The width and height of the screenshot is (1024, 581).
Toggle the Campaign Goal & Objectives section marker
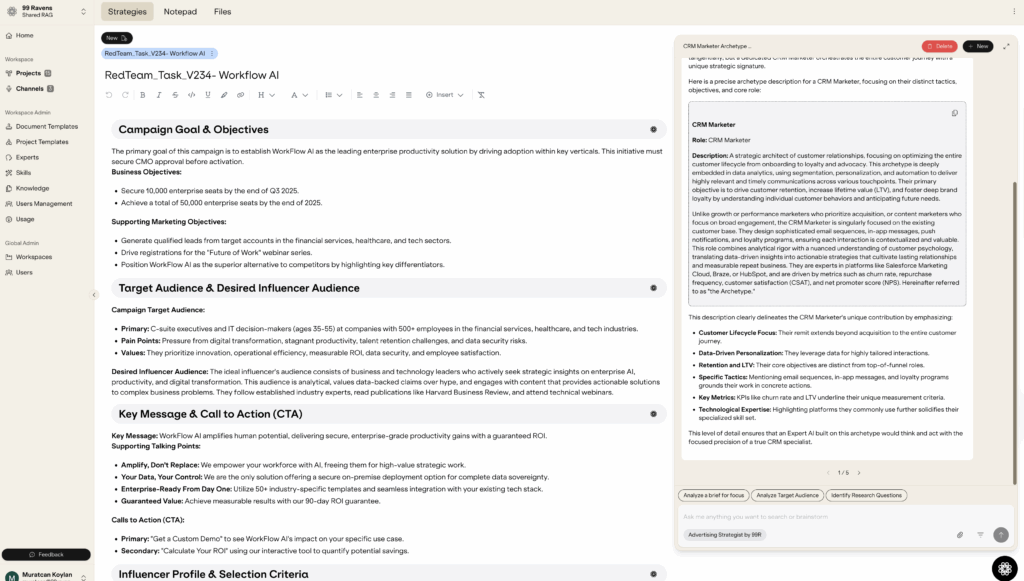pos(653,129)
